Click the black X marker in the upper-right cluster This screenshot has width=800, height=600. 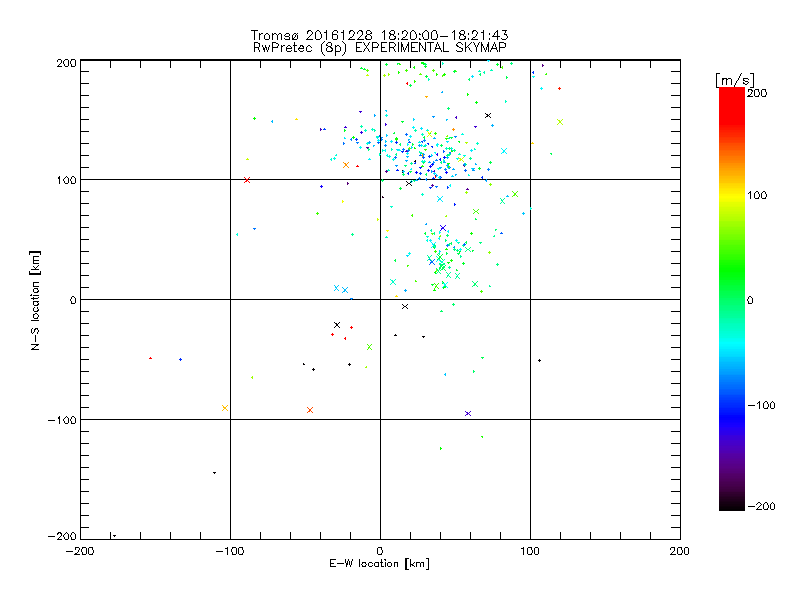click(488, 116)
